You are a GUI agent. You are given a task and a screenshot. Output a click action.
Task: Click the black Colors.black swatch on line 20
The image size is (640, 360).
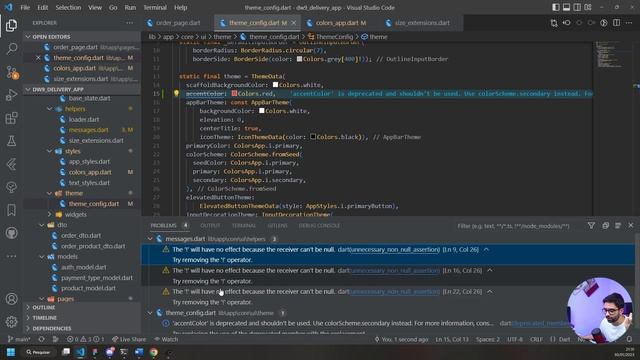[x=313, y=137]
